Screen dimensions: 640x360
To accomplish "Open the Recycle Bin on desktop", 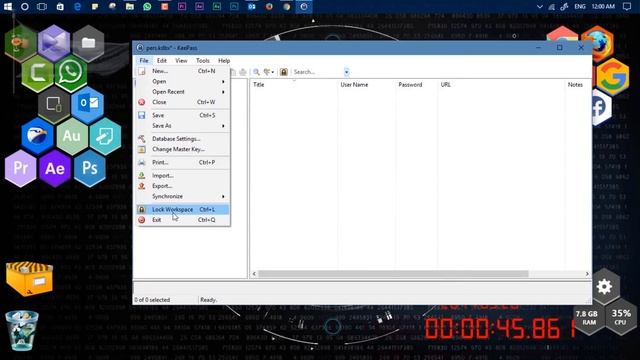I will point(22,331).
